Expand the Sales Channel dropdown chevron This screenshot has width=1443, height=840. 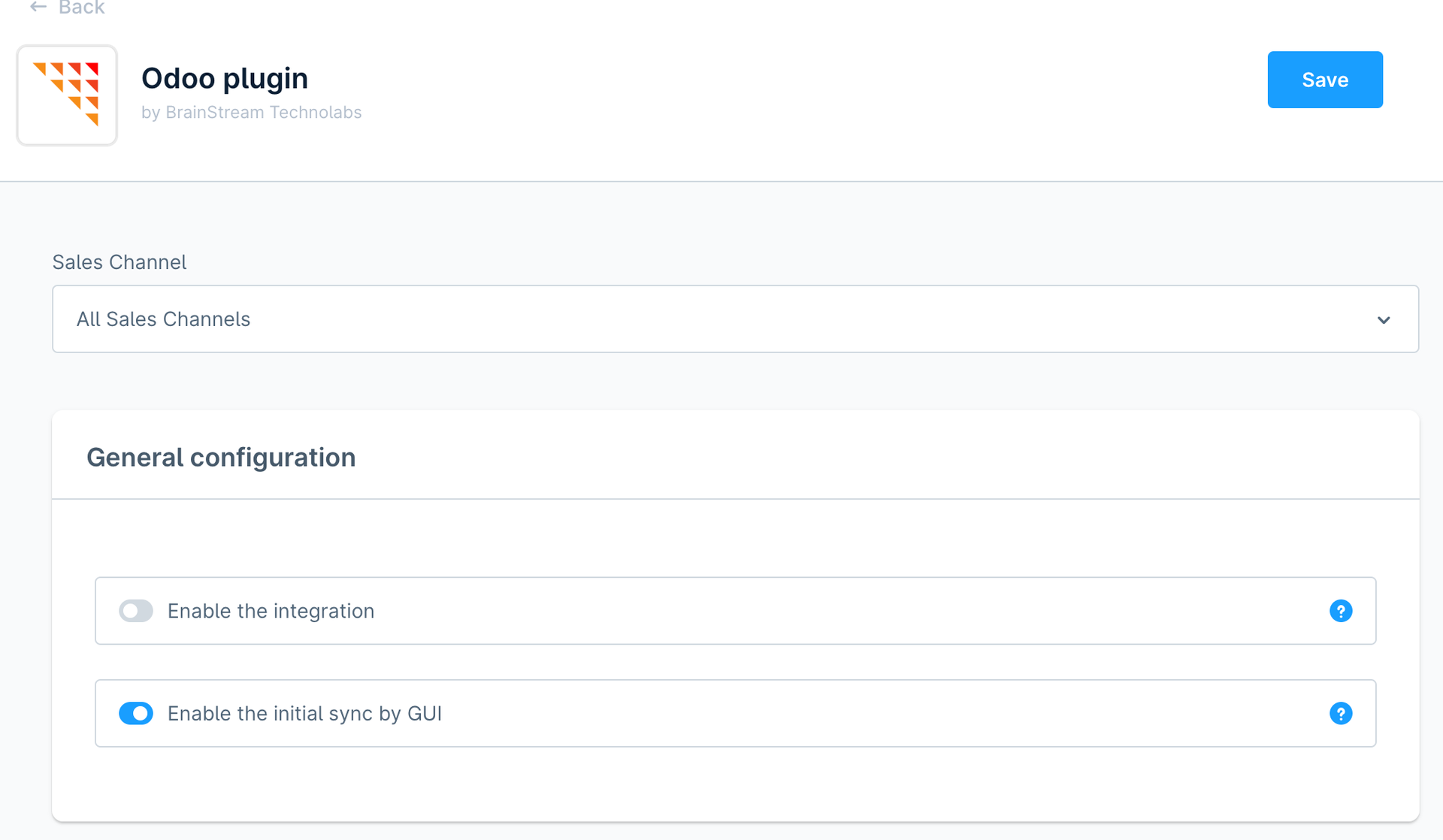pos(1383,320)
